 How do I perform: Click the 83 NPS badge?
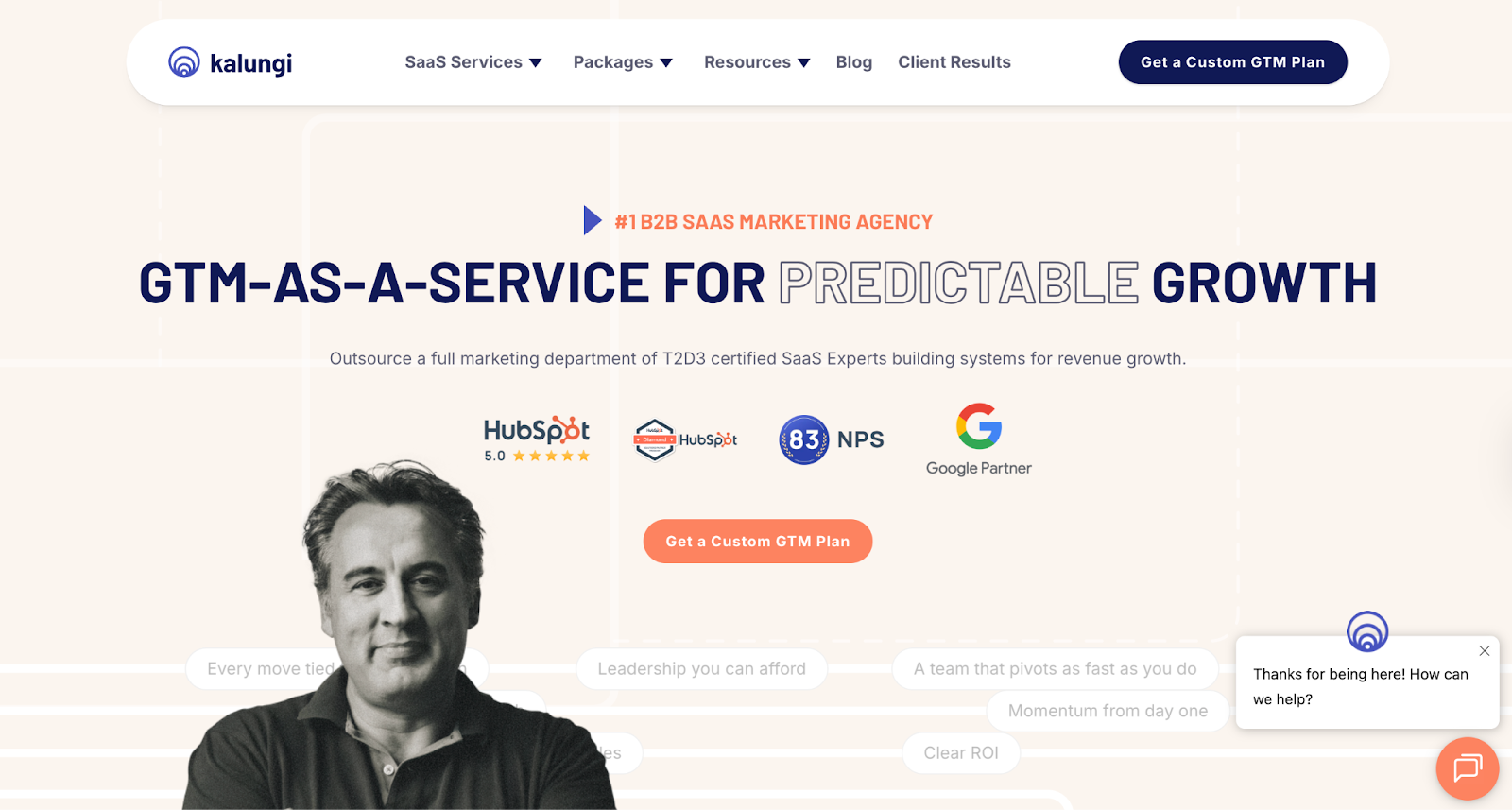click(x=832, y=439)
